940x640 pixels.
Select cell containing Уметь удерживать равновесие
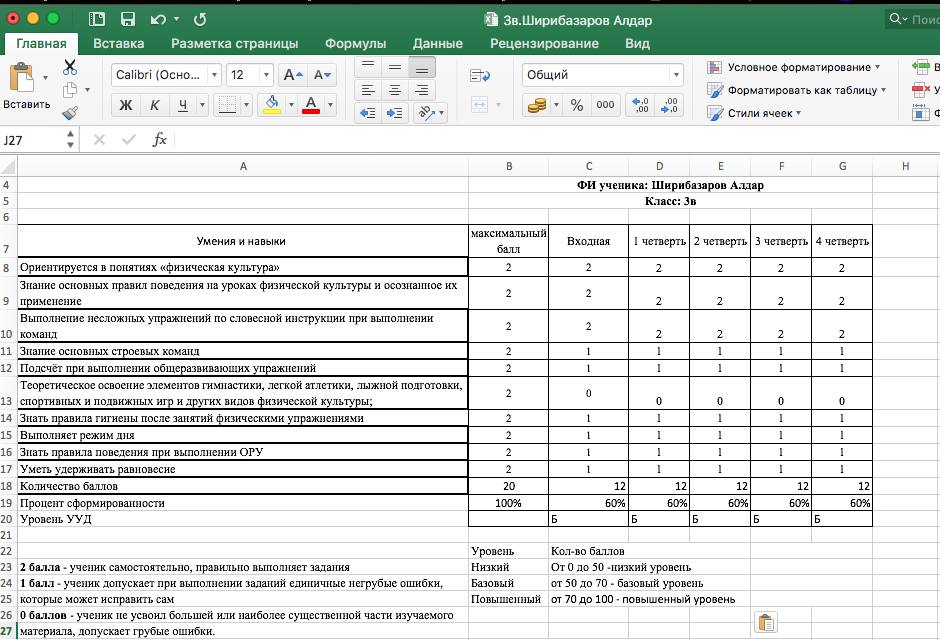coord(243,469)
